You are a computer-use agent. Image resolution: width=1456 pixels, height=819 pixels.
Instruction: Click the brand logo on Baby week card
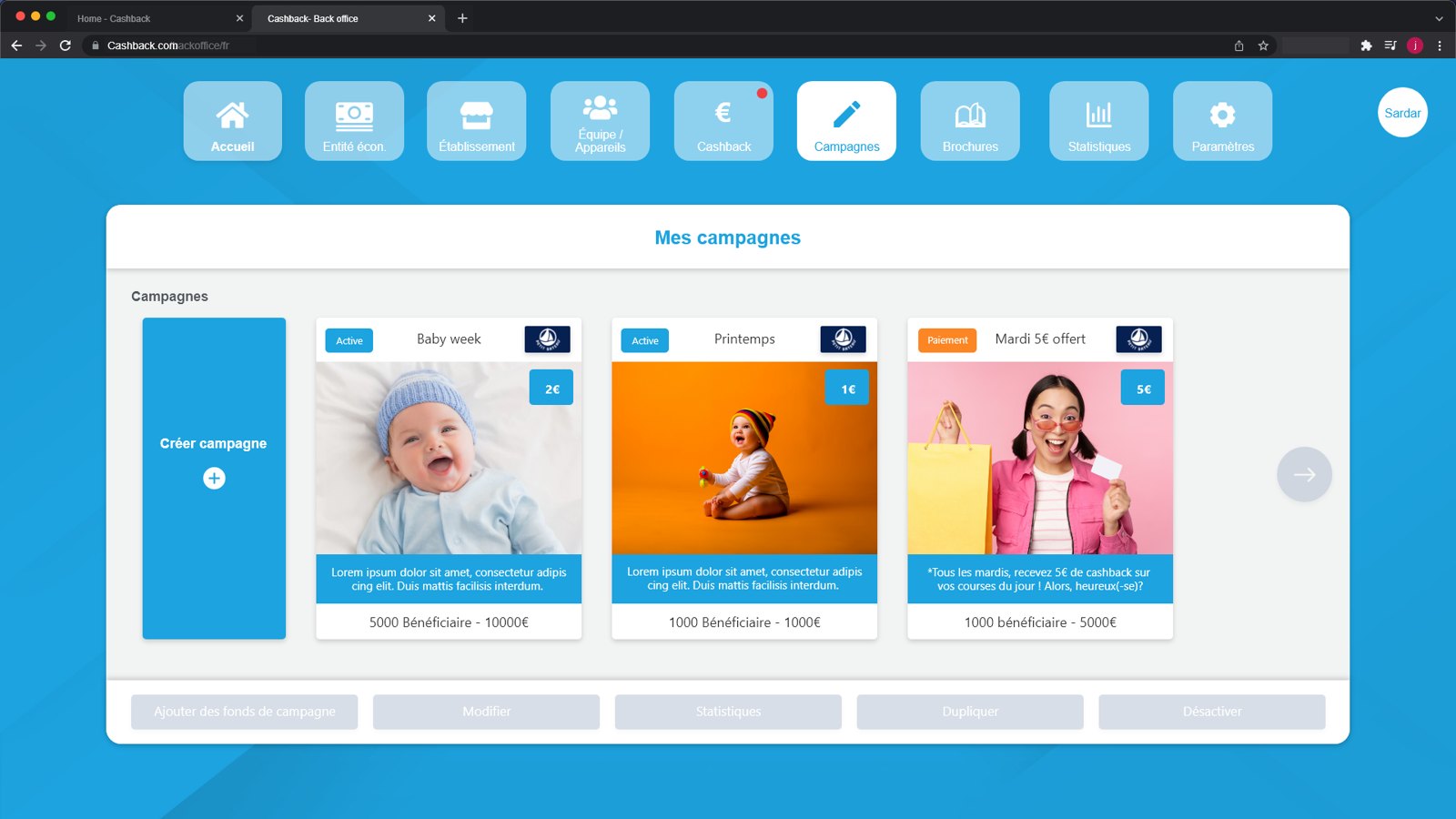coord(547,339)
